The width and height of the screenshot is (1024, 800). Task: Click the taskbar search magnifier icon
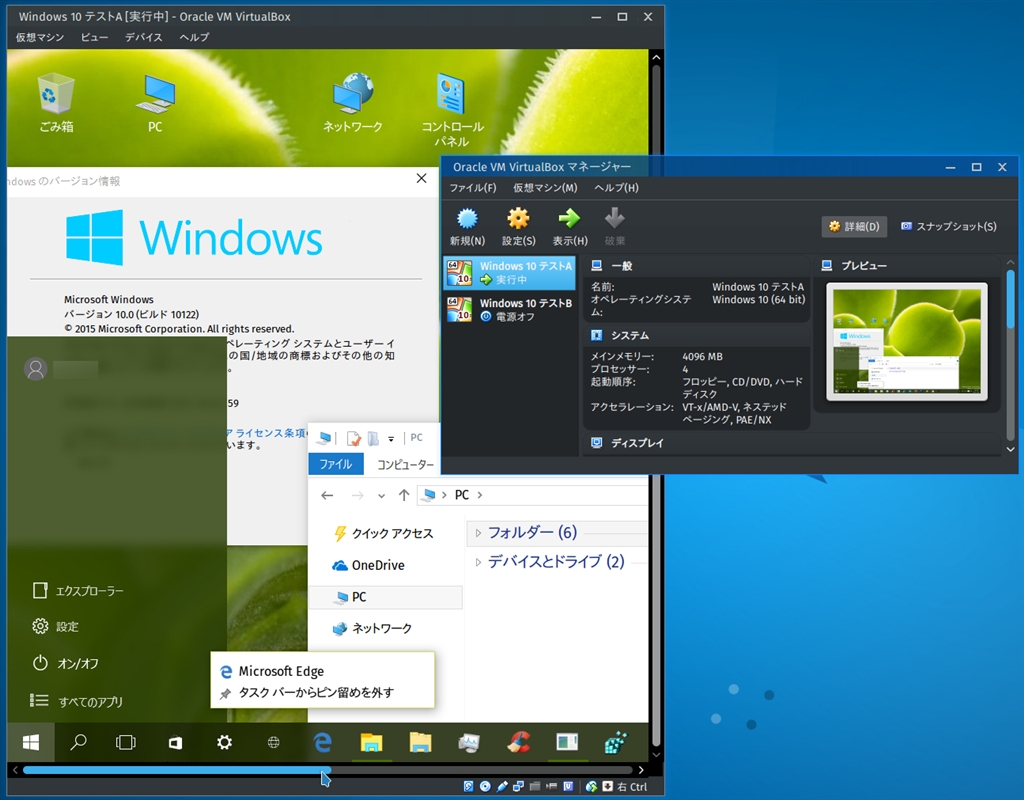pyautogui.click(x=78, y=742)
